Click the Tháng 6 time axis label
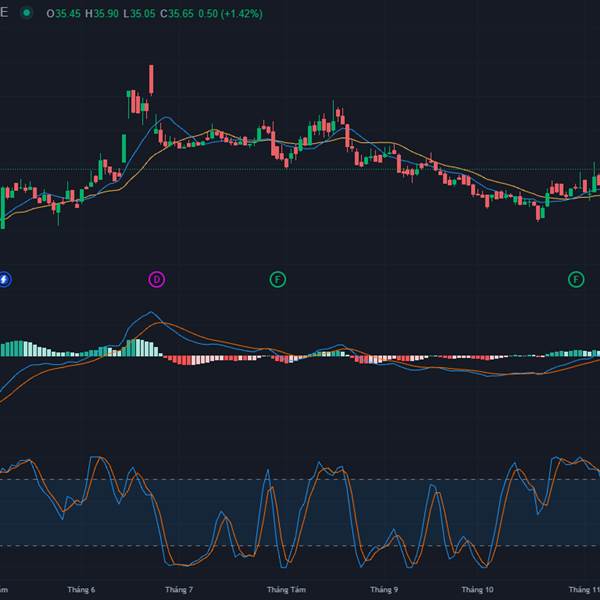Viewport: 600px width, 600px height. [x=79, y=590]
